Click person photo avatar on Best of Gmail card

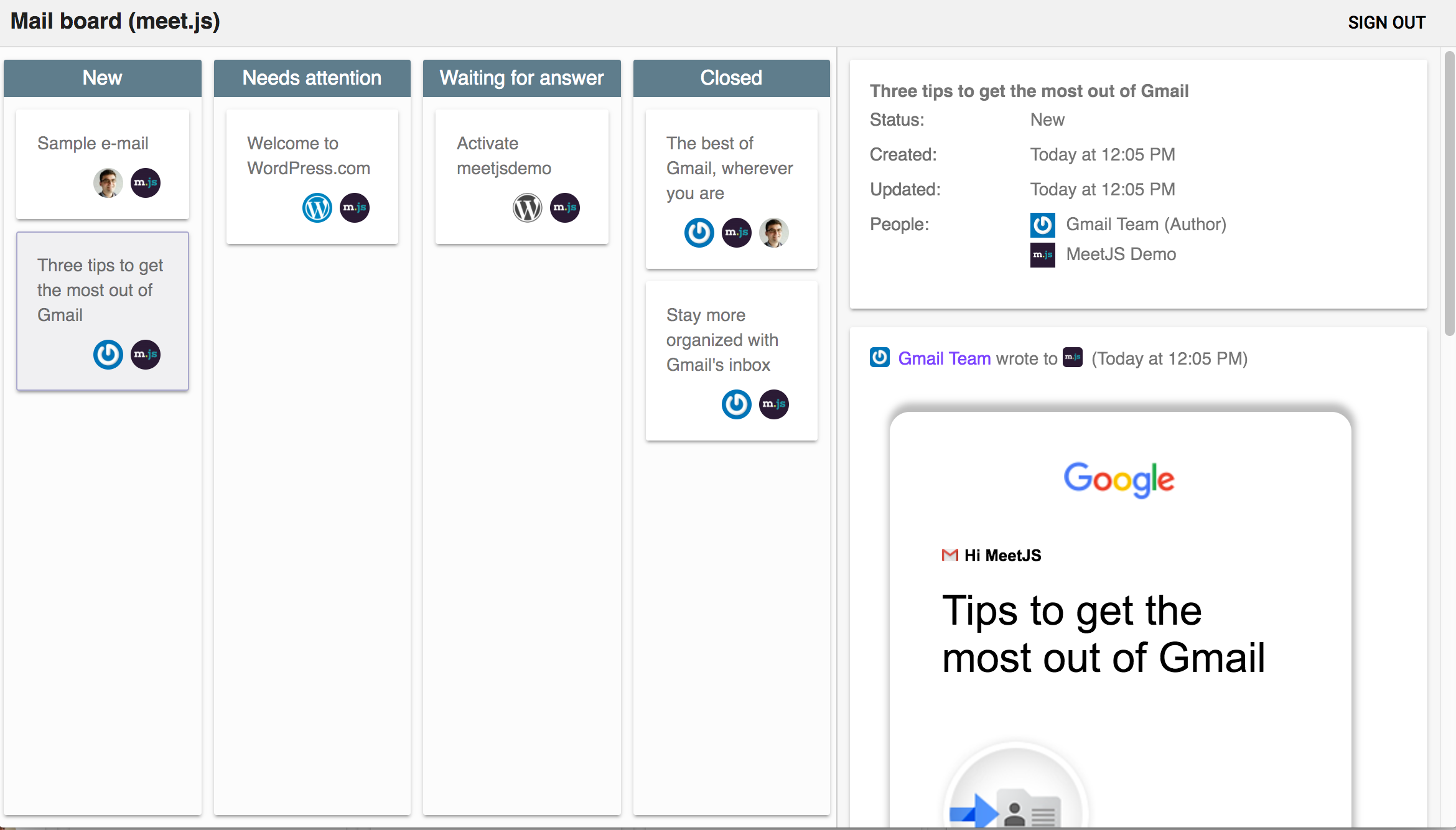tap(774, 232)
